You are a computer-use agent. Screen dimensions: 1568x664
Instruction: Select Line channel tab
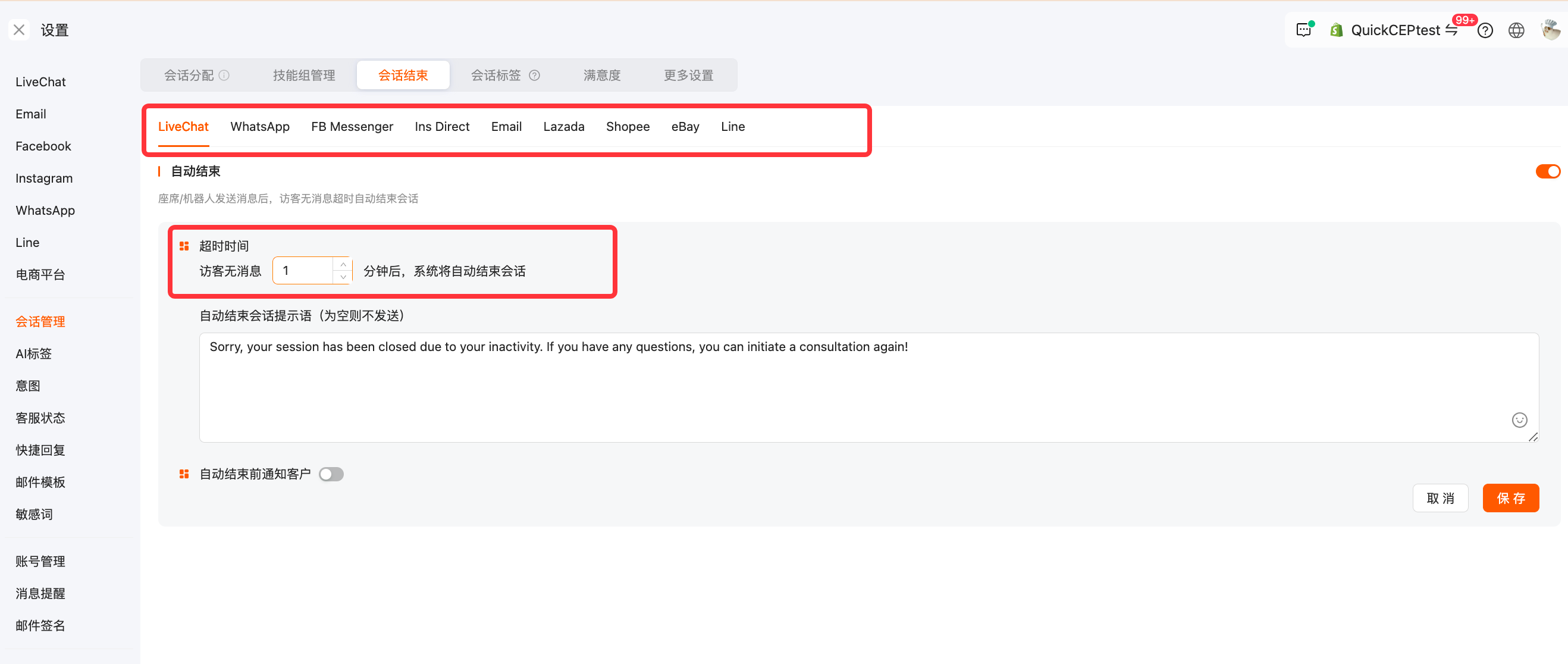(733, 127)
